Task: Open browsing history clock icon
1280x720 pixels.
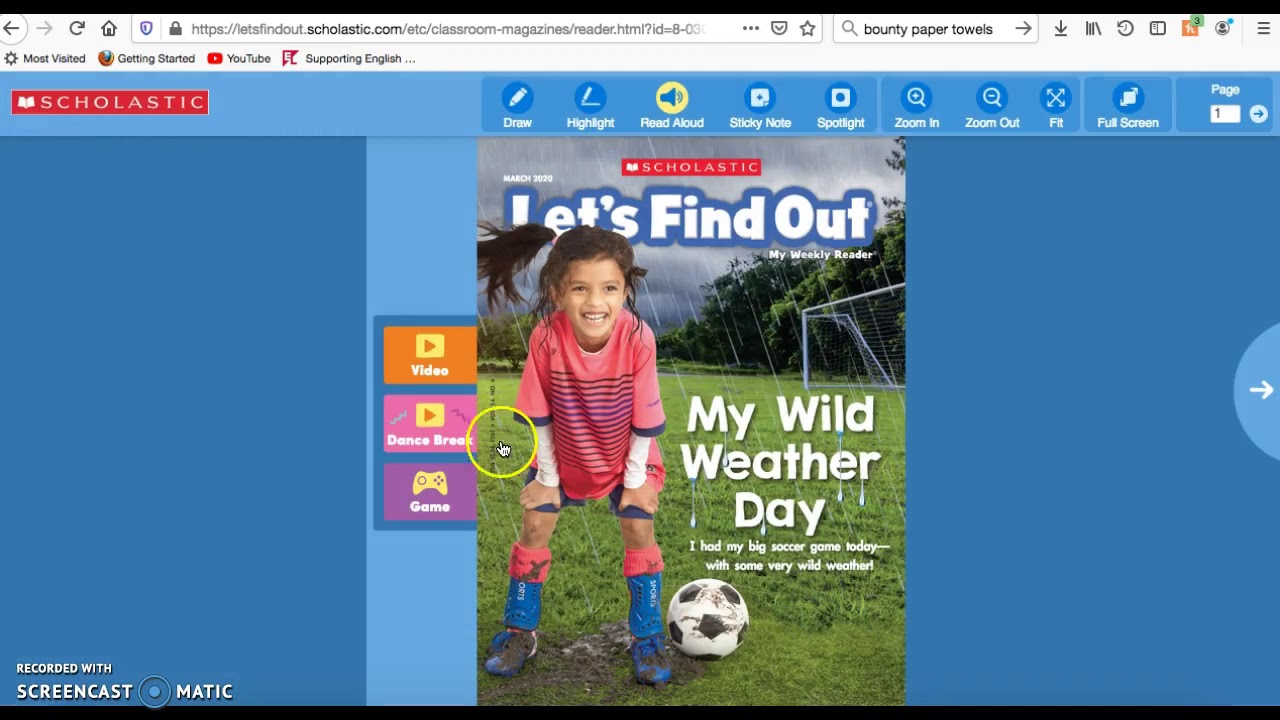Action: 1125,29
